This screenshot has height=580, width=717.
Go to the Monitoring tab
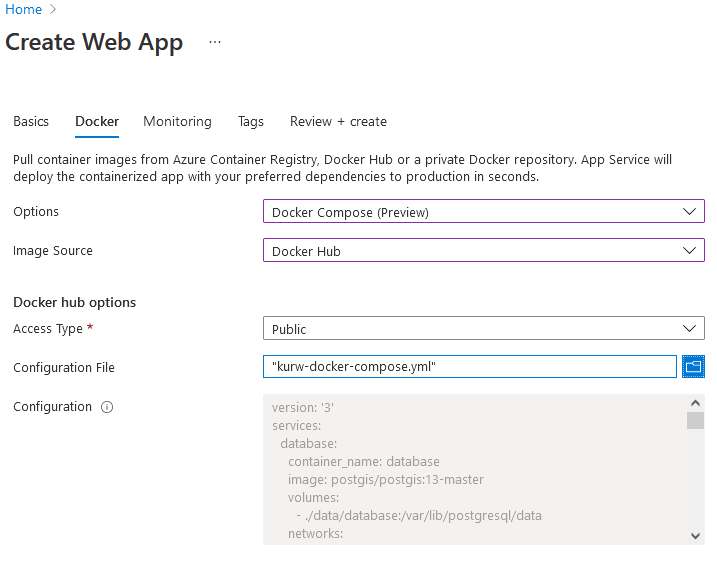tap(177, 121)
